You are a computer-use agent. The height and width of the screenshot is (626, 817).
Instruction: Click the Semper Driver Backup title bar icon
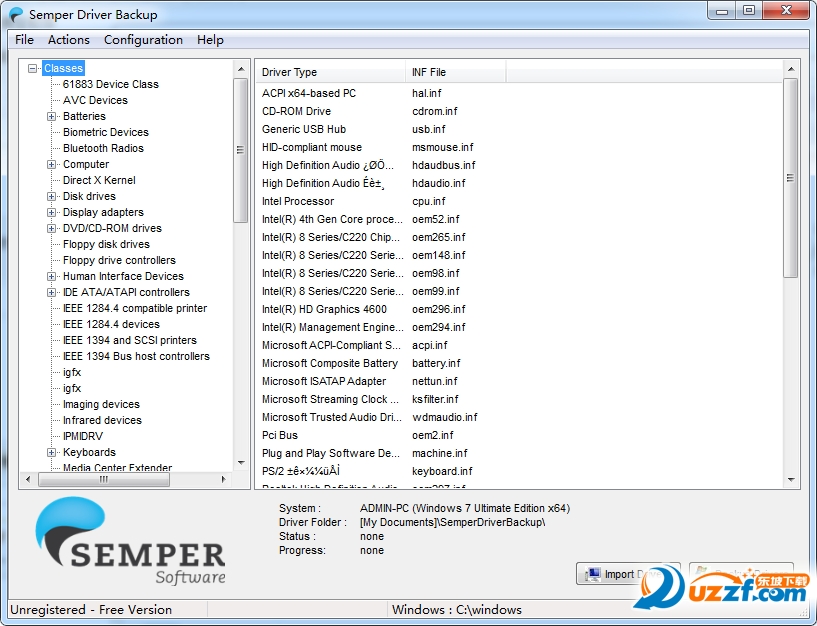click(16, 14)
